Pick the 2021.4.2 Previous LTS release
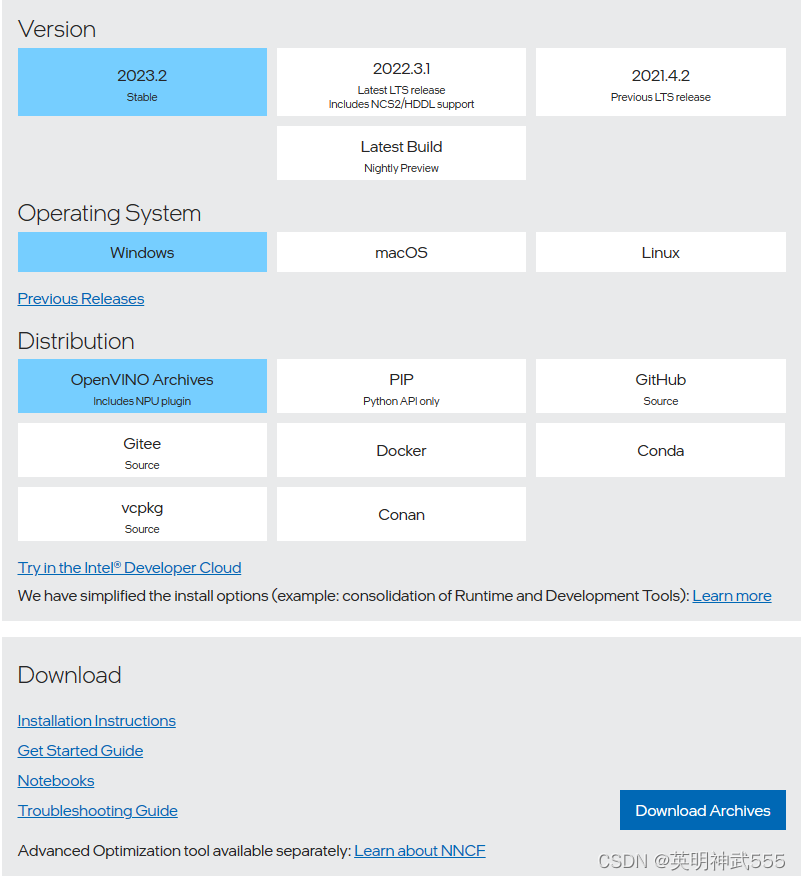801x880 pixels. 661,82
